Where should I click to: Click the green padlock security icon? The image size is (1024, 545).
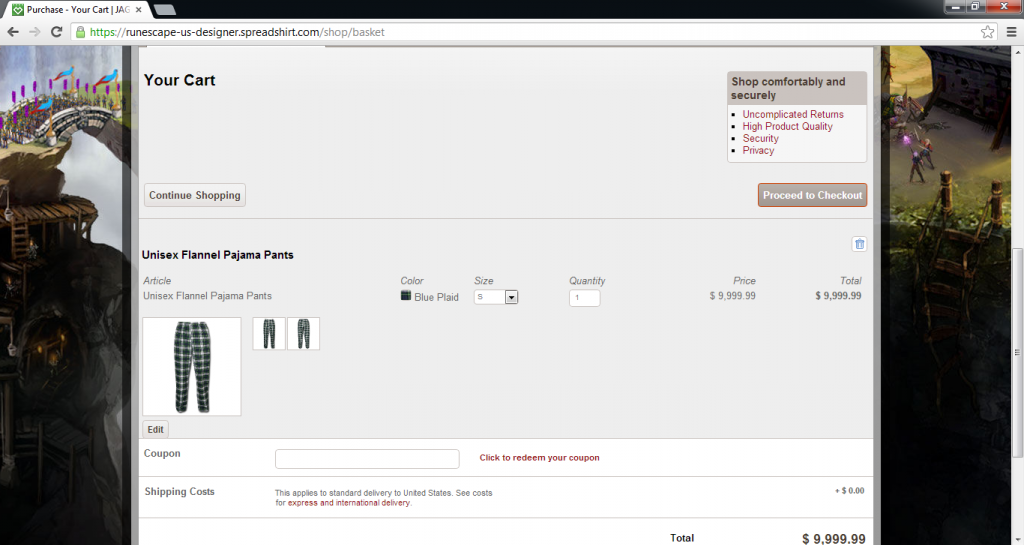pos(81,32)
